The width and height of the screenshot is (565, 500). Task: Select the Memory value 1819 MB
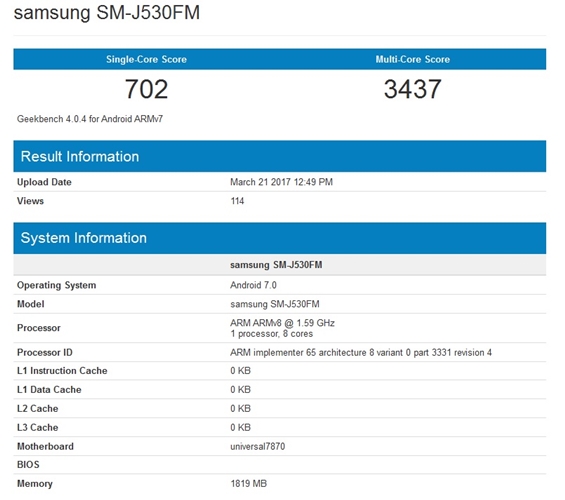click(249, 484)
